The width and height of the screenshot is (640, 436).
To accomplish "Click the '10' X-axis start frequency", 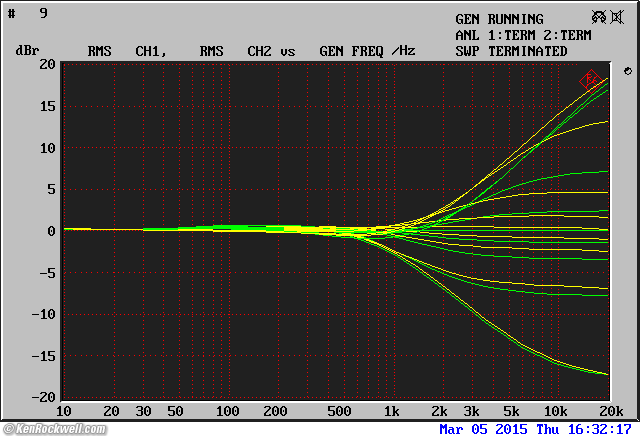I will click(x=64, y=411).
